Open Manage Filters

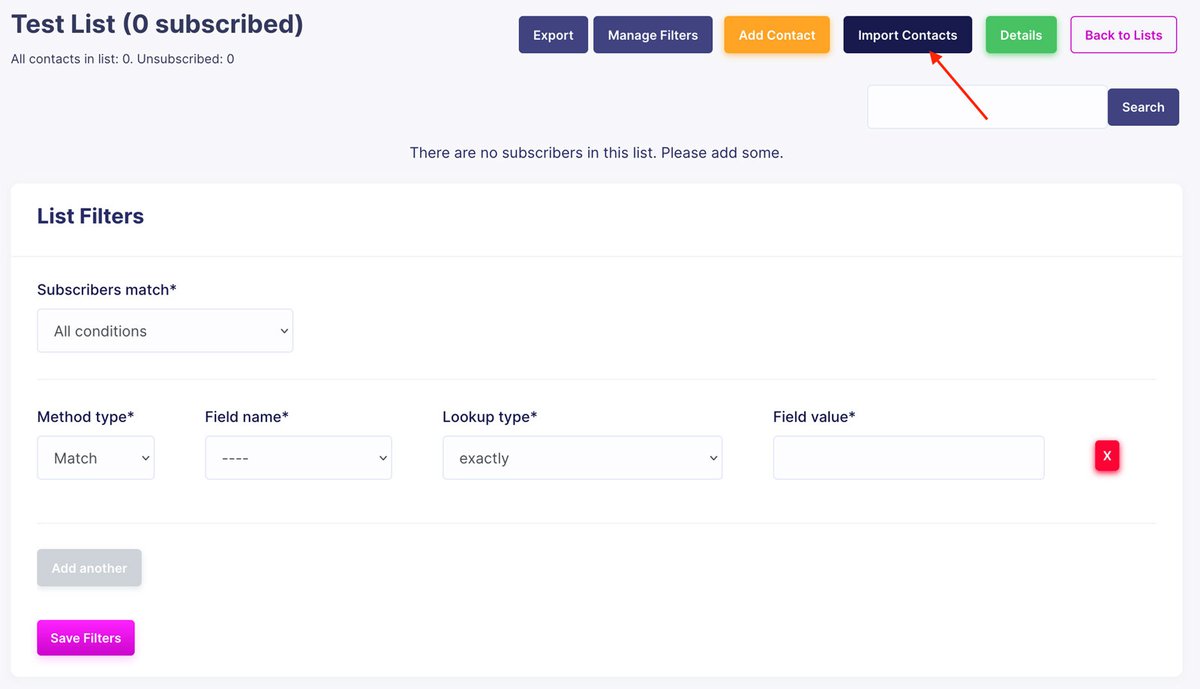[x=653, y=35]
